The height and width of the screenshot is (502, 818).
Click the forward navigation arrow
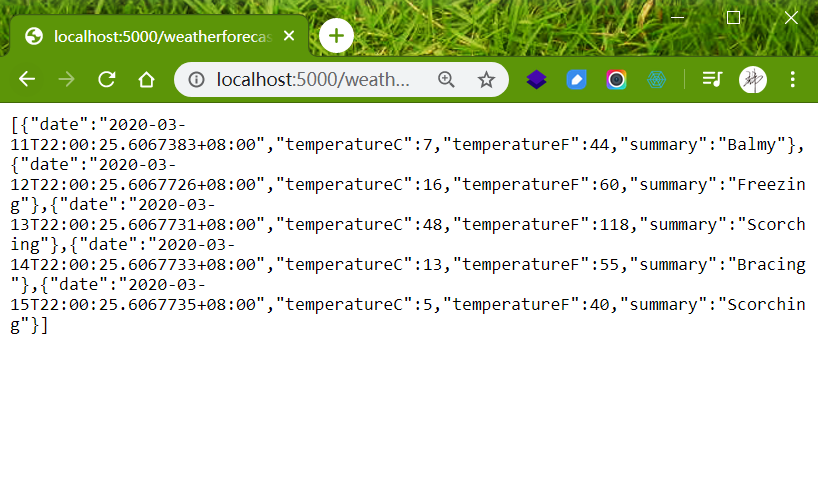coord(67,80)
